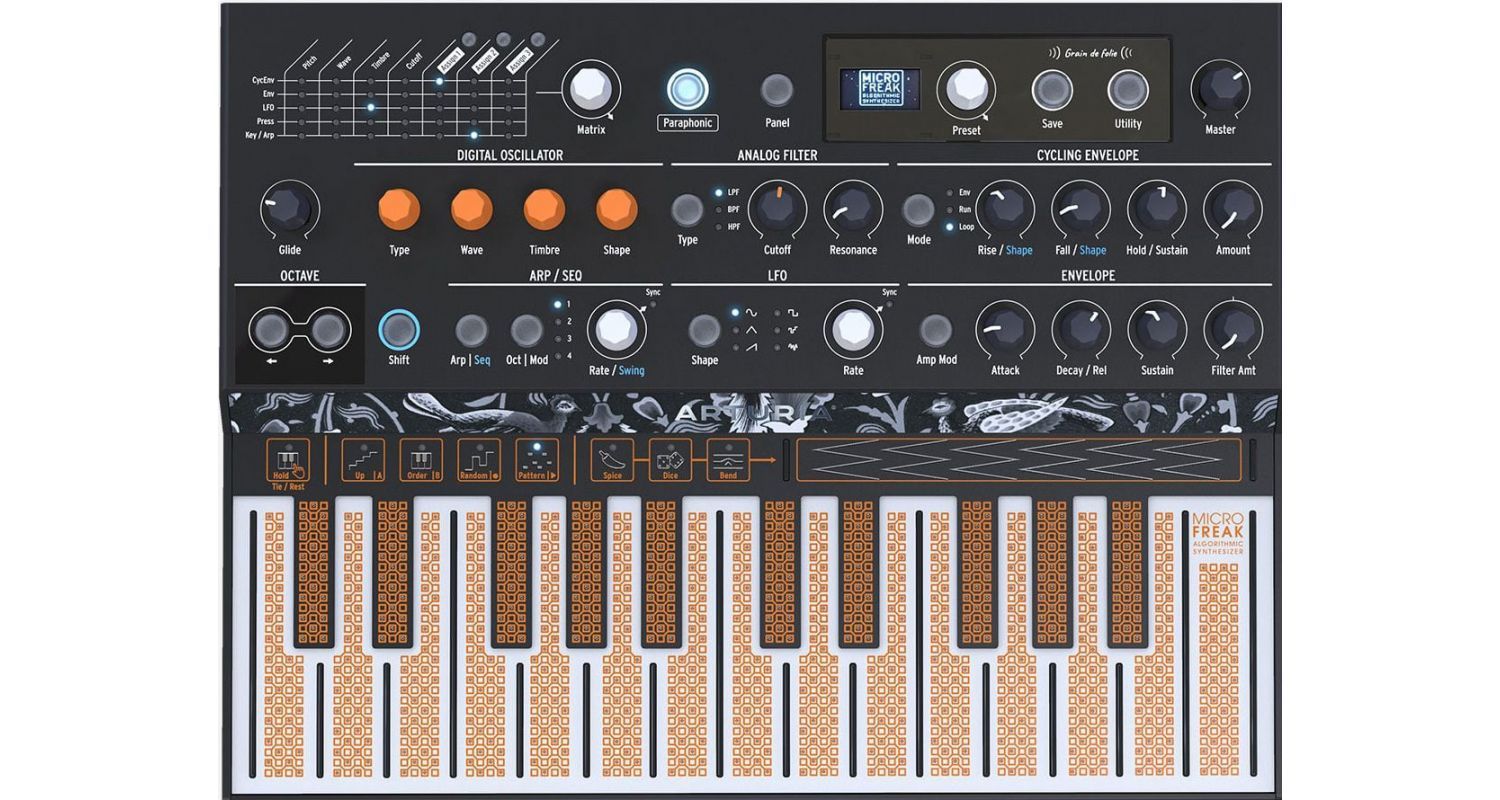Click the orange Wave knob
This screenshot has width=1500, height=800.
tap(472, 209)
